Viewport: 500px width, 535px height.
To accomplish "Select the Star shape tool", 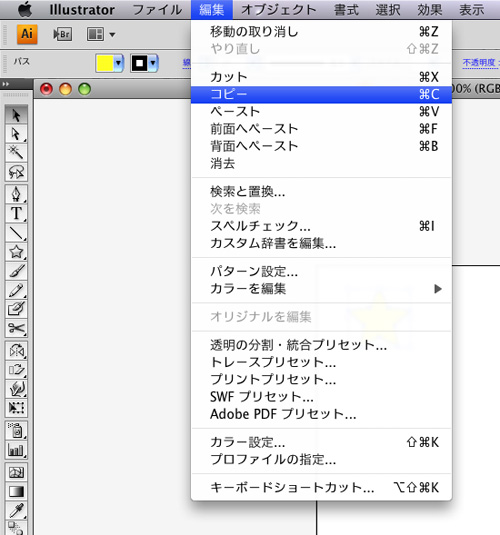I will click(16, 252).
